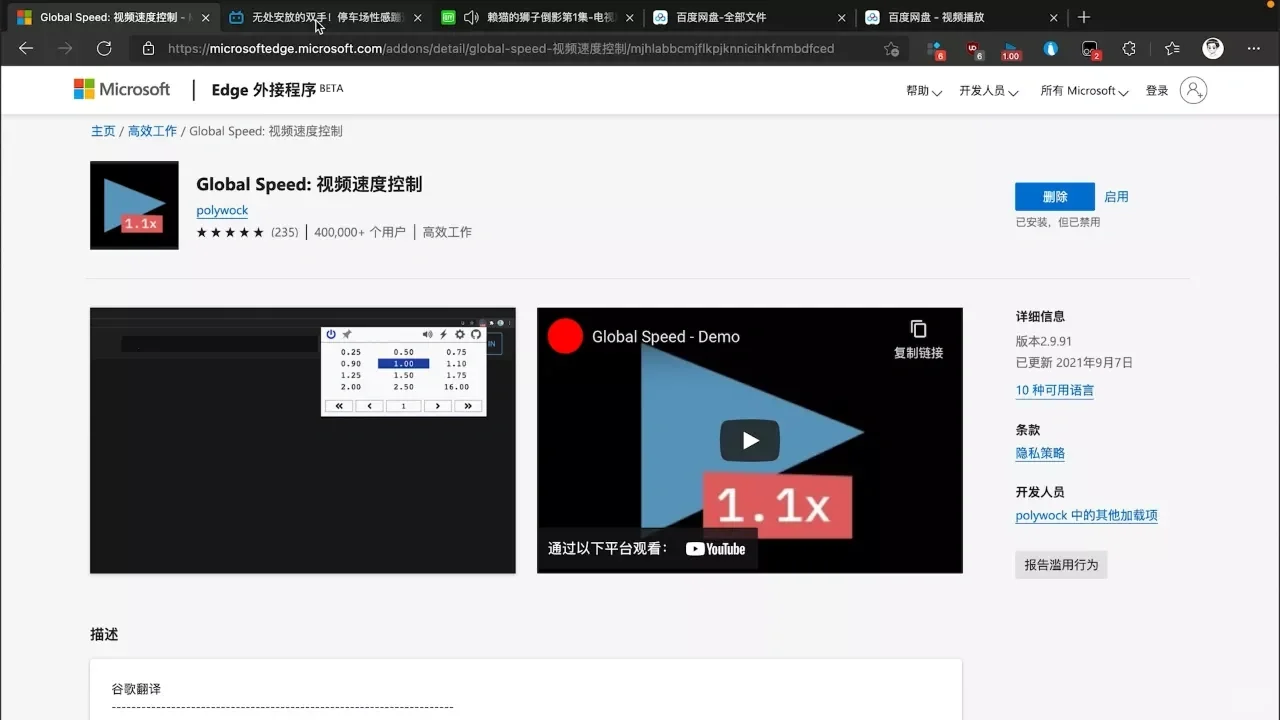Open the 10 种可用语言 link
1280x720 pixels.
pos(1054,390)
